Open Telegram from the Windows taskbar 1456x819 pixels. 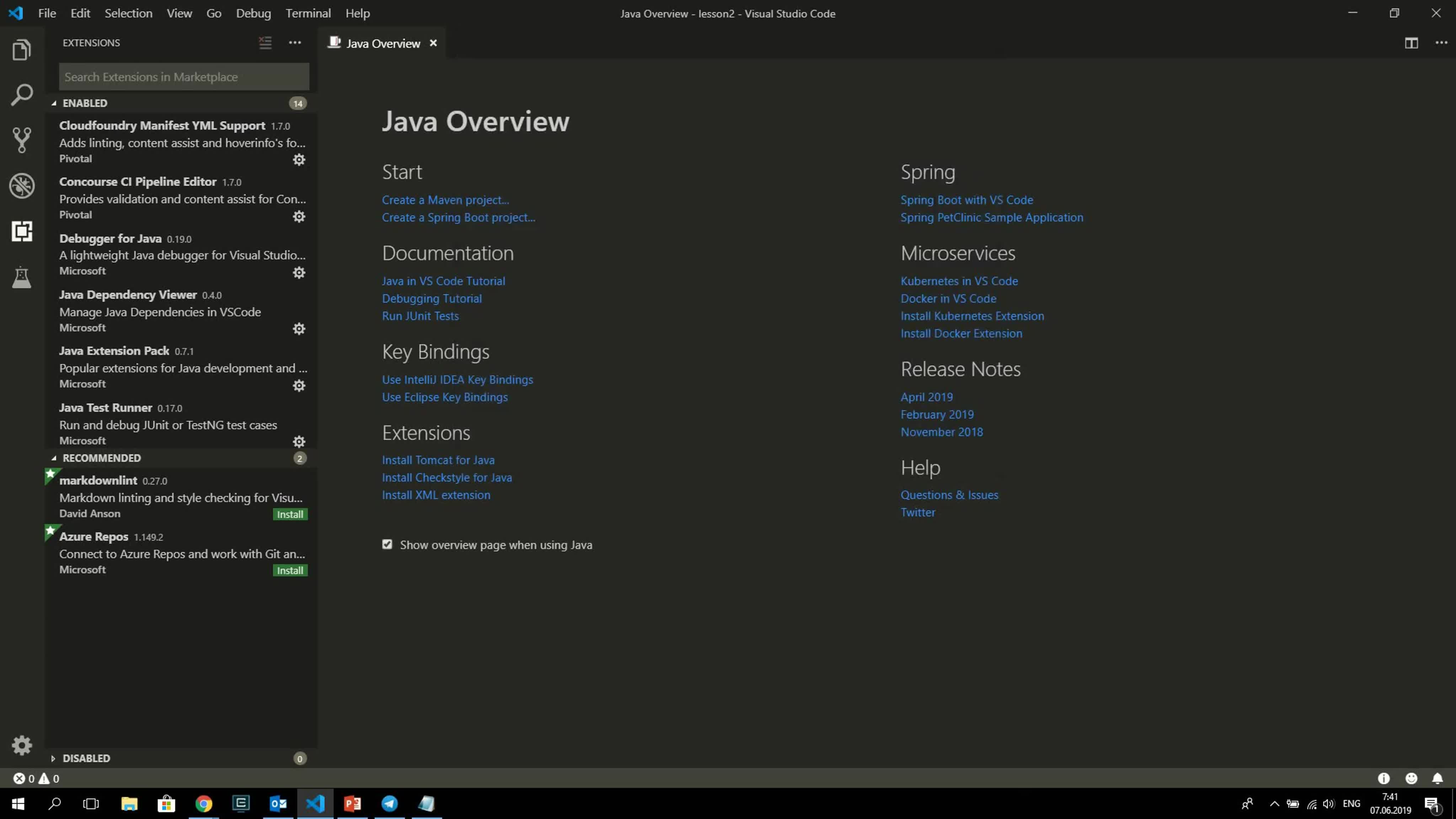click(x=390, y=803)
